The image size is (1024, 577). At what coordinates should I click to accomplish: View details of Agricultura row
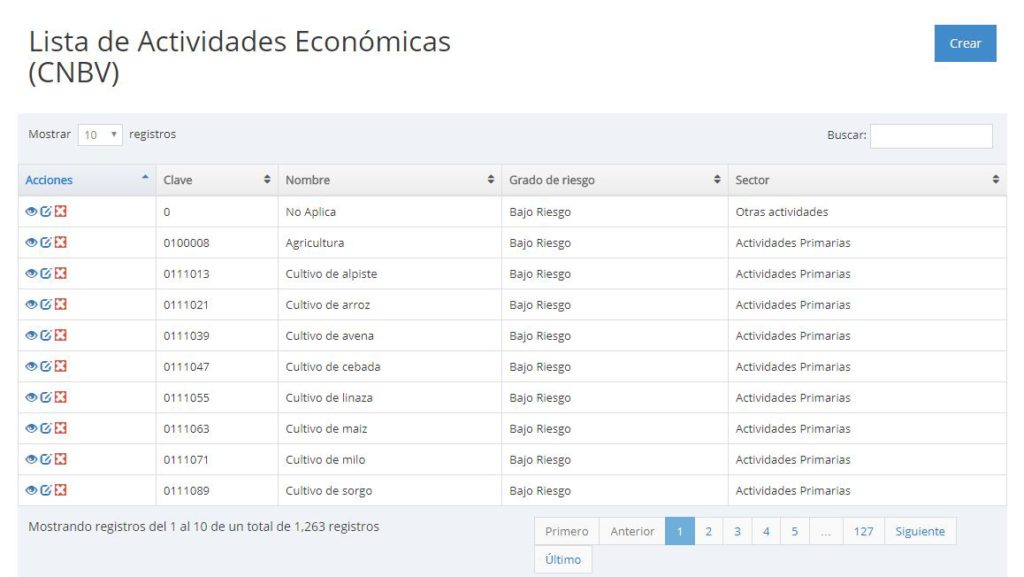(x=31, y=242)
